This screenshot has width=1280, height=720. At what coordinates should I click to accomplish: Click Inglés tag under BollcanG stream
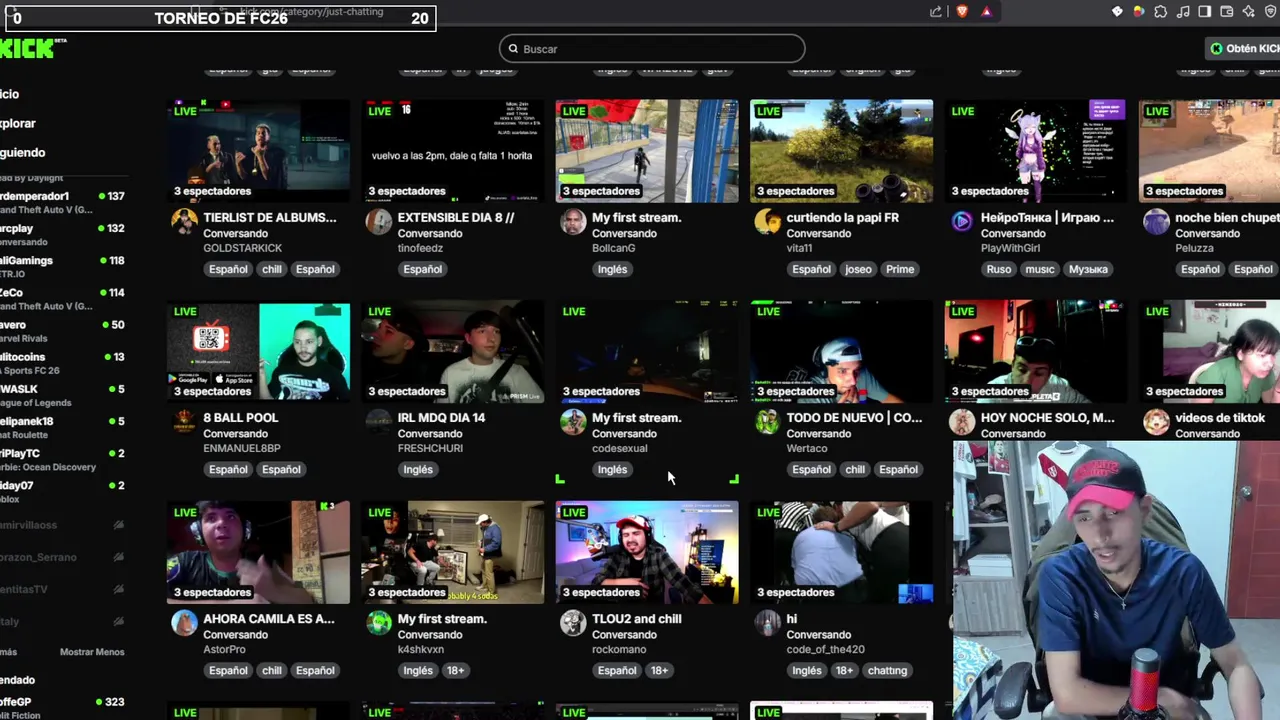pos(612,269)
